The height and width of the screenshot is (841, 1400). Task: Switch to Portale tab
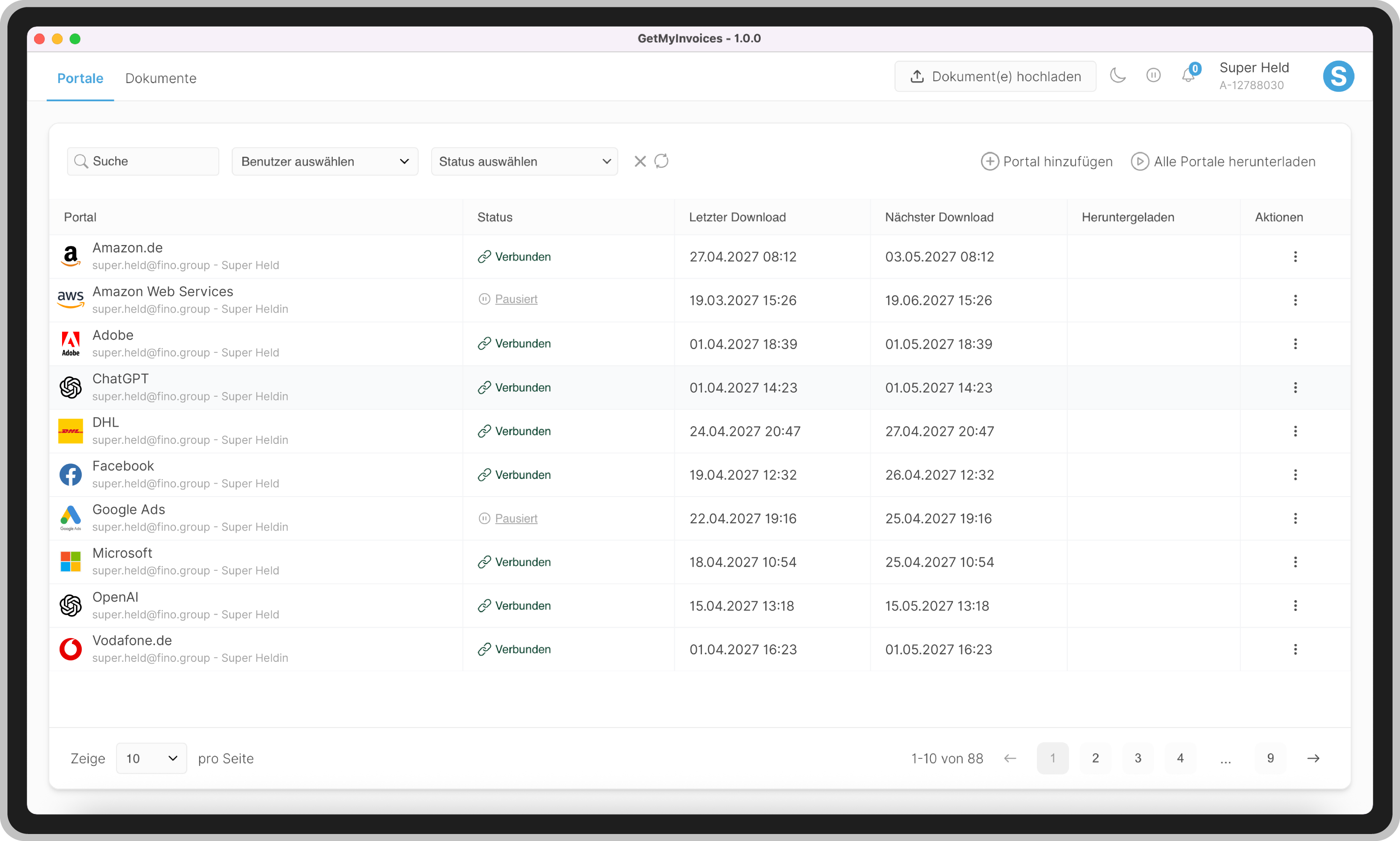80,78
